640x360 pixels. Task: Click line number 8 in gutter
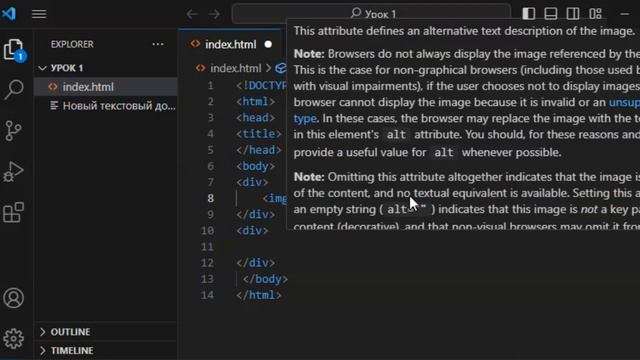210,198
